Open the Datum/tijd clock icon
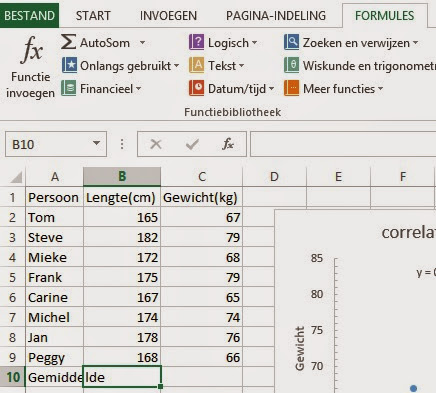Viewport: 436px width, 393px height. coord(196,88)
